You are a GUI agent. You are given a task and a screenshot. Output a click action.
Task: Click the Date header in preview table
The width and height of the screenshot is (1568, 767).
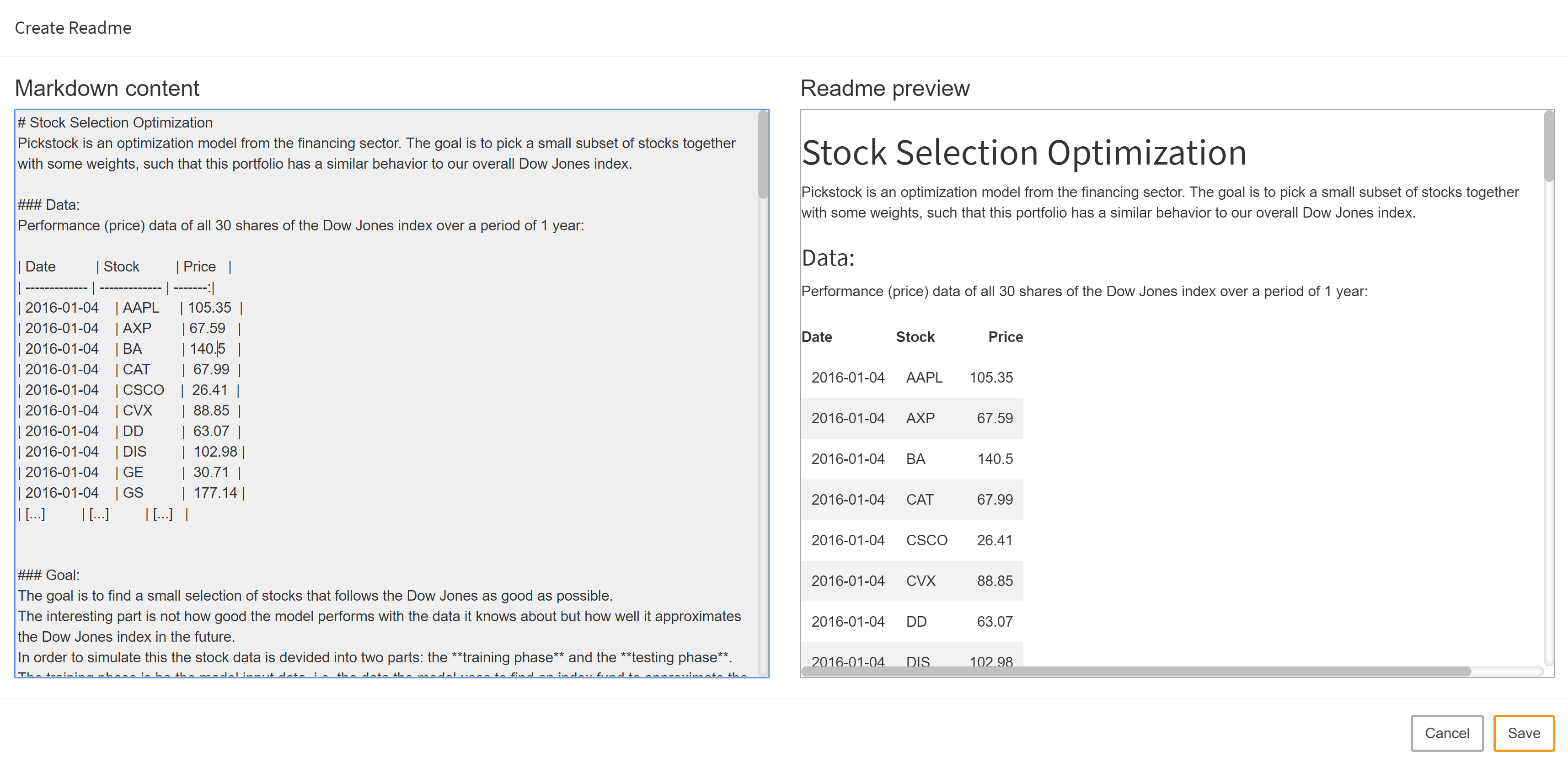816,337
